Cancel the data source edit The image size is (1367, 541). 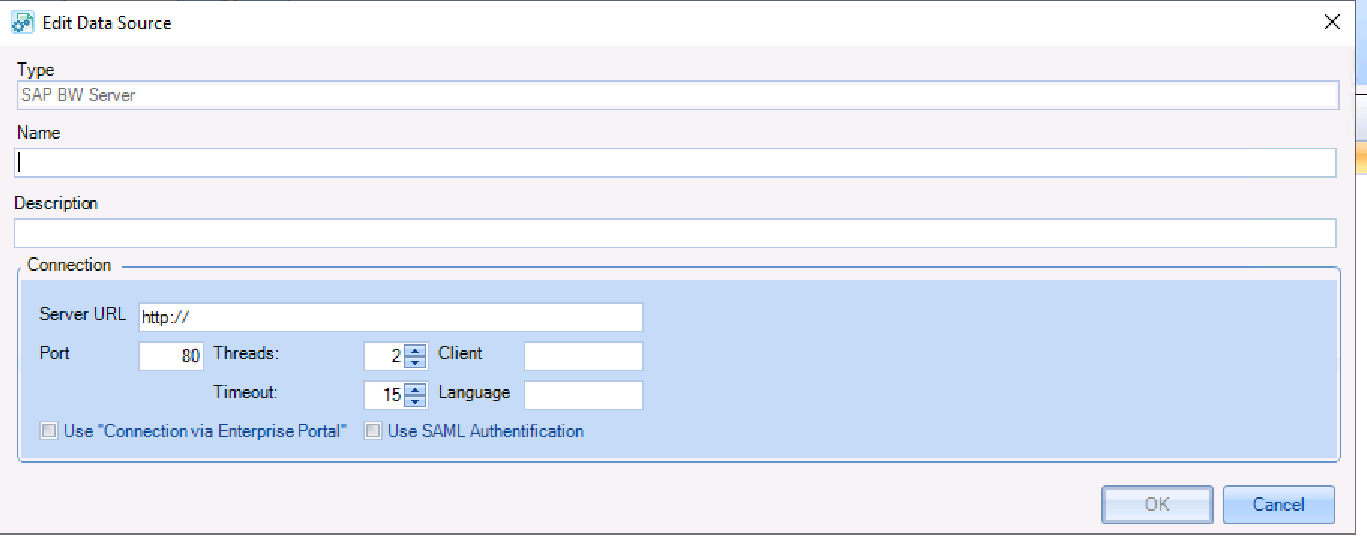click(x=1278, y=505)
